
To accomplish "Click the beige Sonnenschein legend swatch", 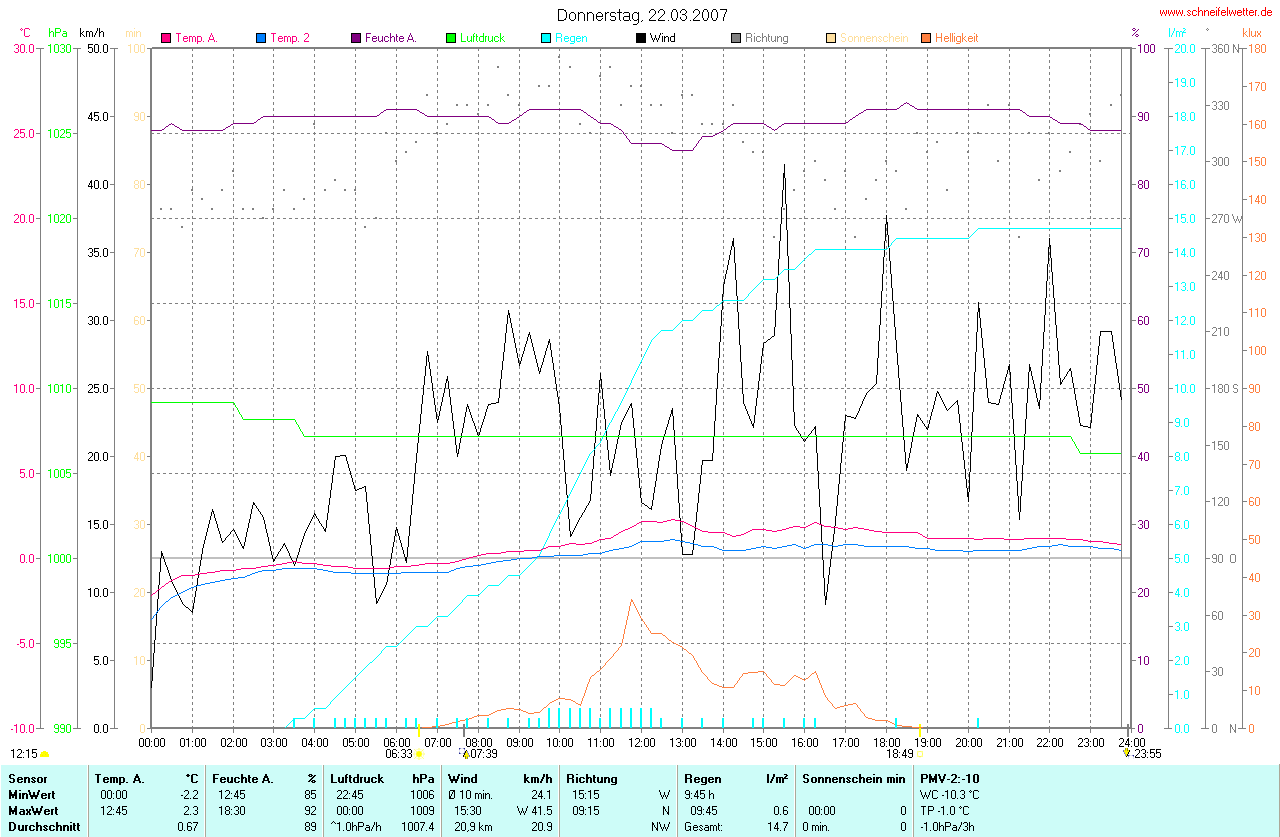I will [x=830, y=38].
